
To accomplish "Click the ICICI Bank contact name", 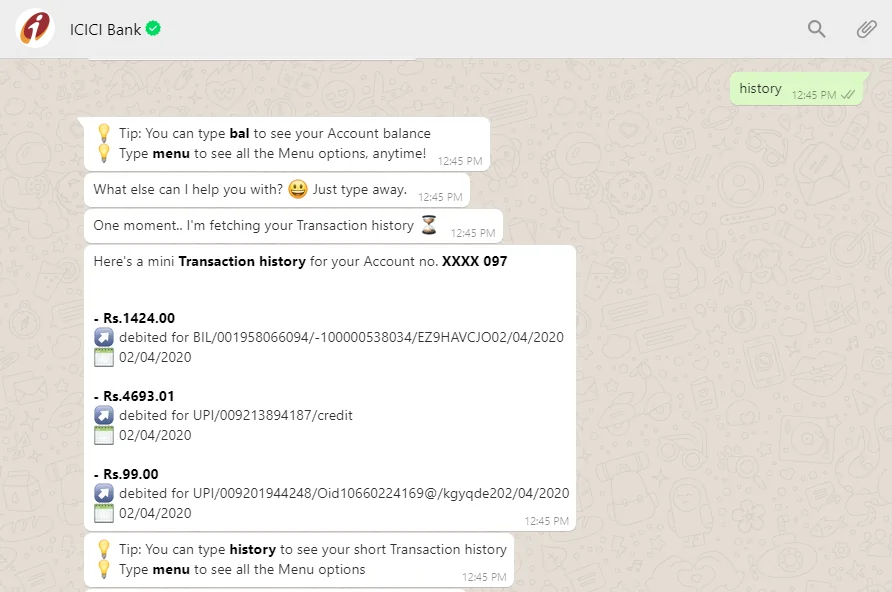I will [105, 30].
